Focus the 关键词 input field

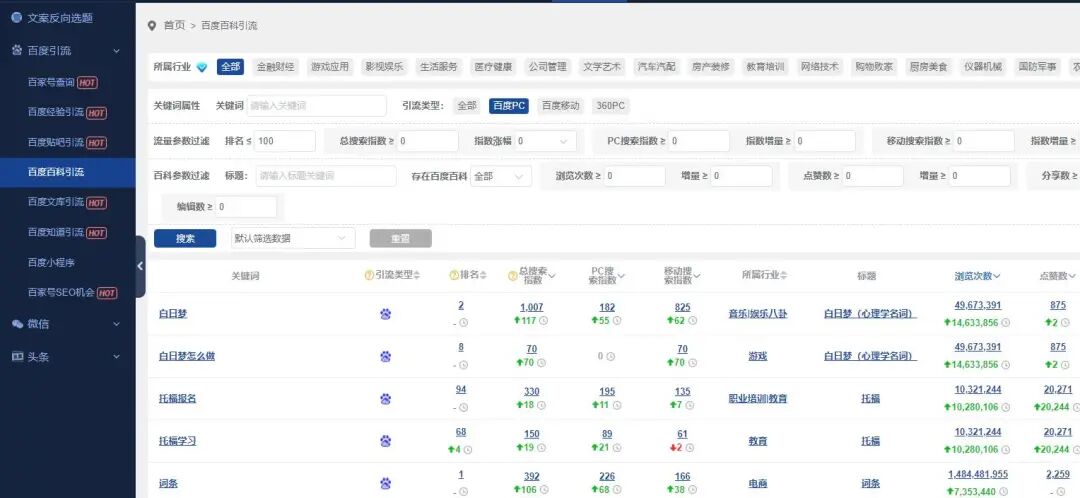pyautogui.click(x=316, y=105)
